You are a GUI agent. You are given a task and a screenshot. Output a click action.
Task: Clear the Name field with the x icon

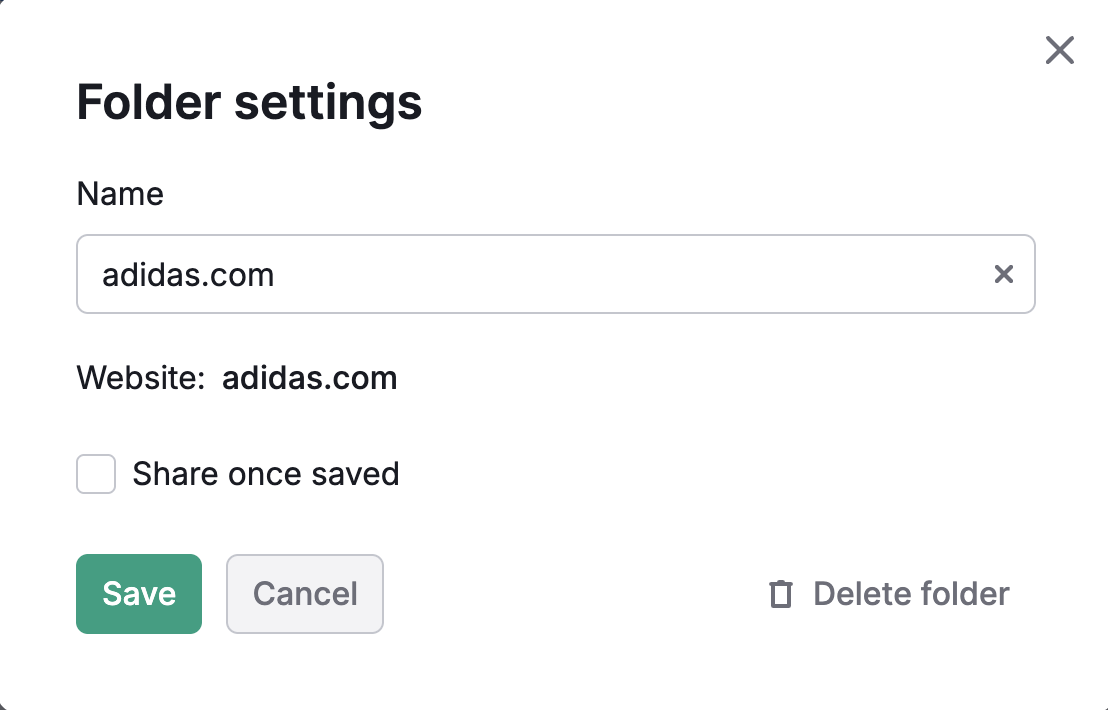(x=1003, y=274)
